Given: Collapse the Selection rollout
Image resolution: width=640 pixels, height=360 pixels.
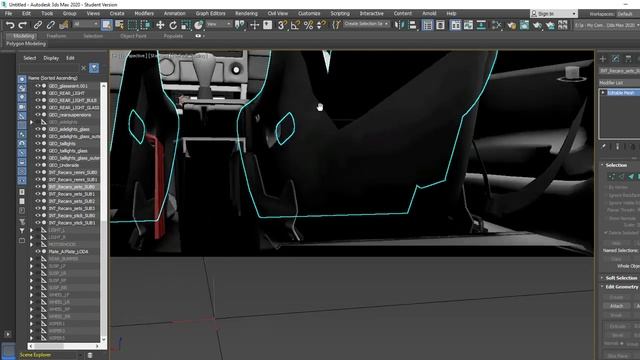Looking at the screenshot, I should [x=616, y=165].
